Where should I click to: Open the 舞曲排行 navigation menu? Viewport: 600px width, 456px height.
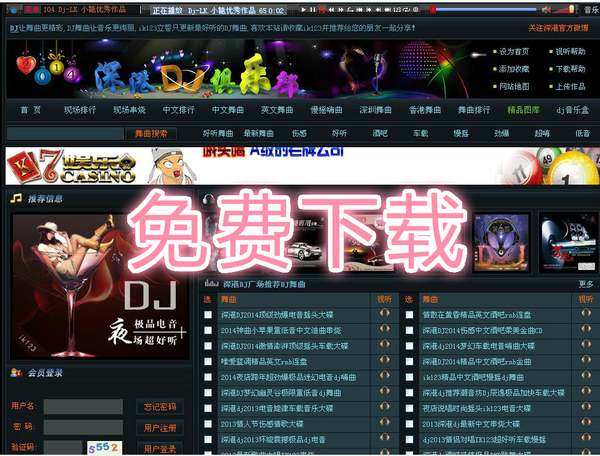click(476, 110)
